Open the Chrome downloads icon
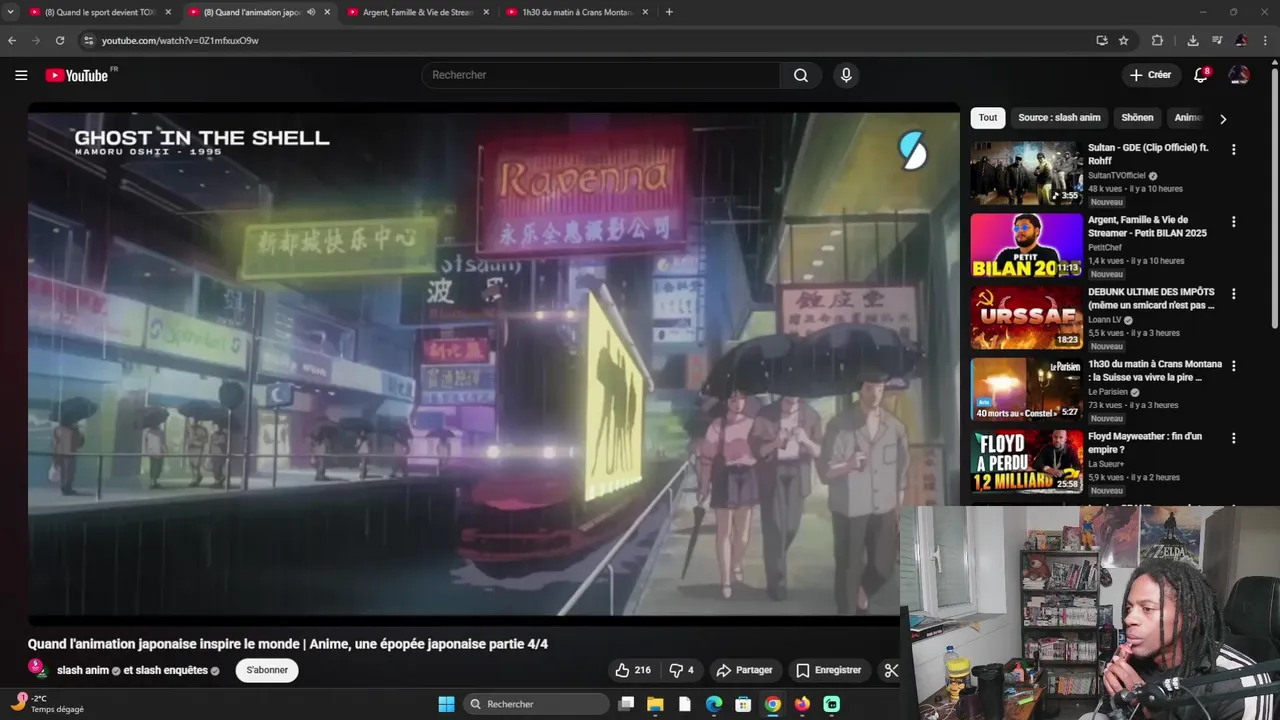 point(1193,40)
